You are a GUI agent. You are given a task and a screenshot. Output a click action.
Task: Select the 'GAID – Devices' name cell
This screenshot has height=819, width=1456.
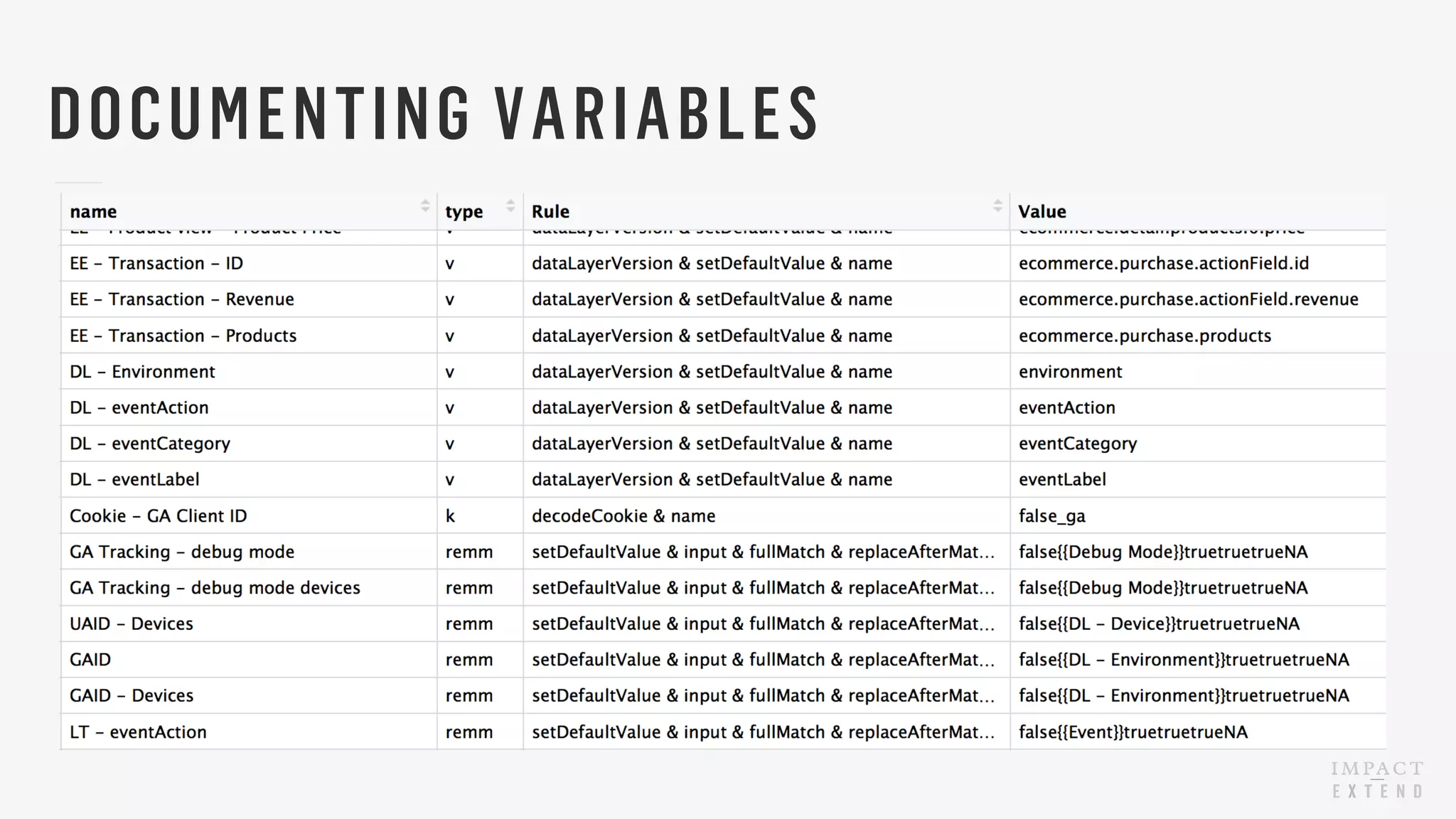pos(249,696)
